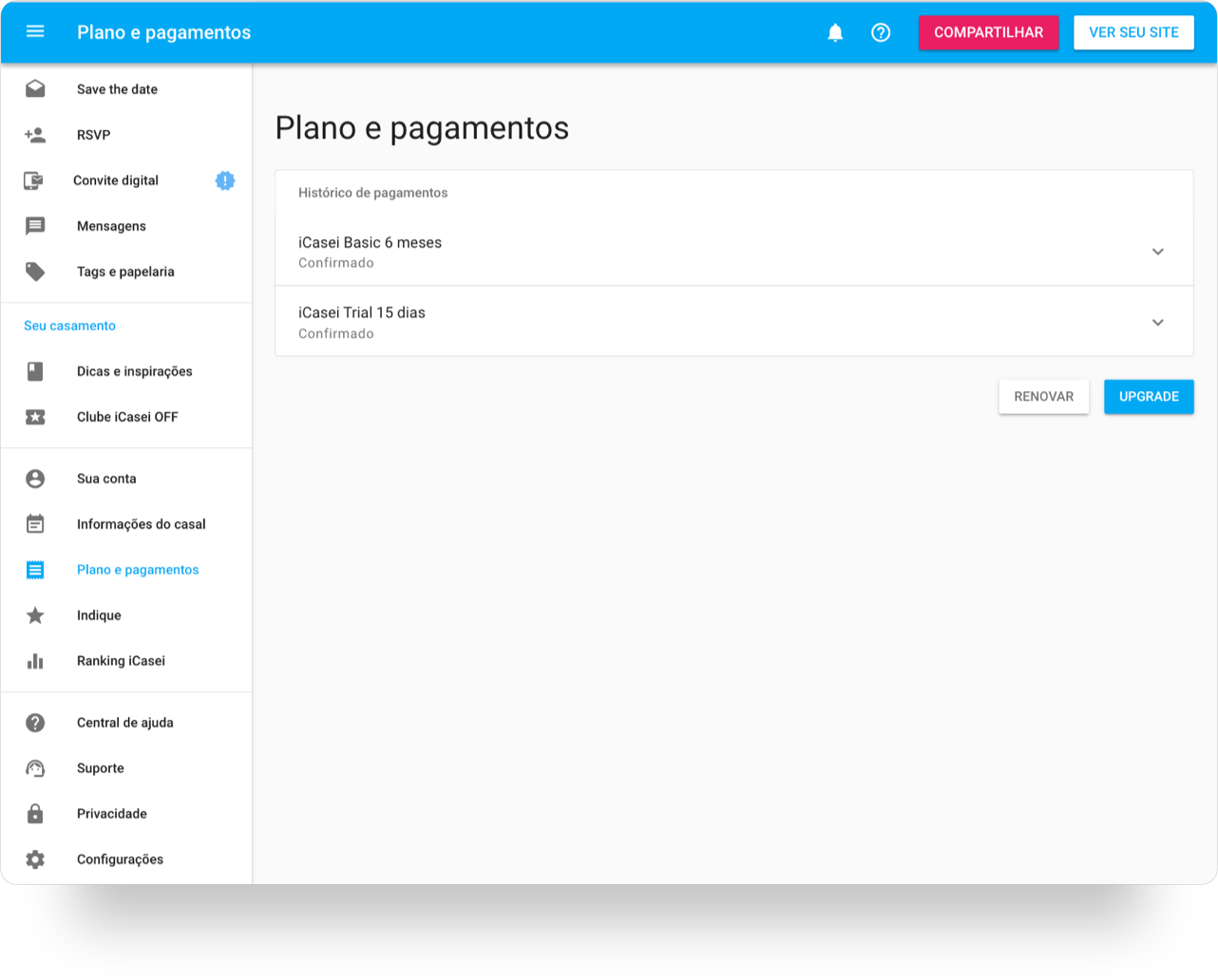Click the blue alert badge beside Convite digital
Screen dimensions: 1218x980
click(x=225, y=180)
